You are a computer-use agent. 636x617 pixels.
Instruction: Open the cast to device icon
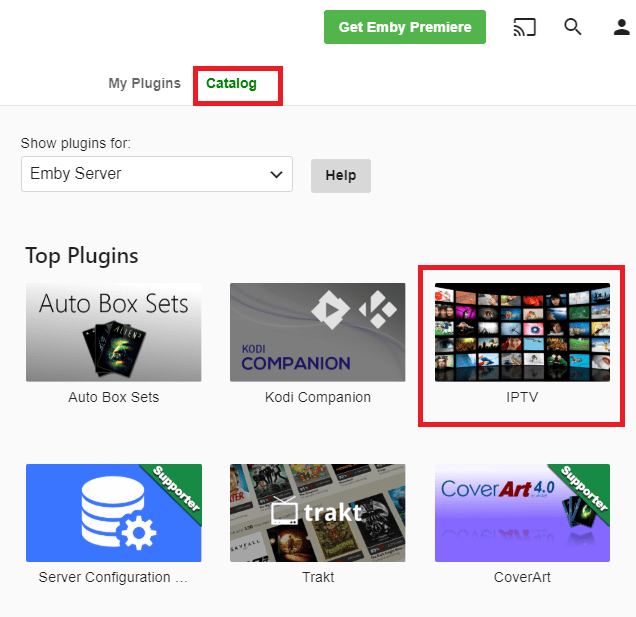tap(524, 27)
